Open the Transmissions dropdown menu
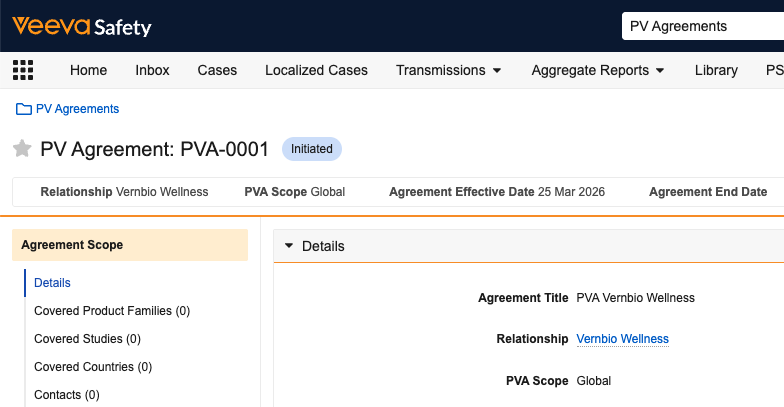 tap(448, 70)
